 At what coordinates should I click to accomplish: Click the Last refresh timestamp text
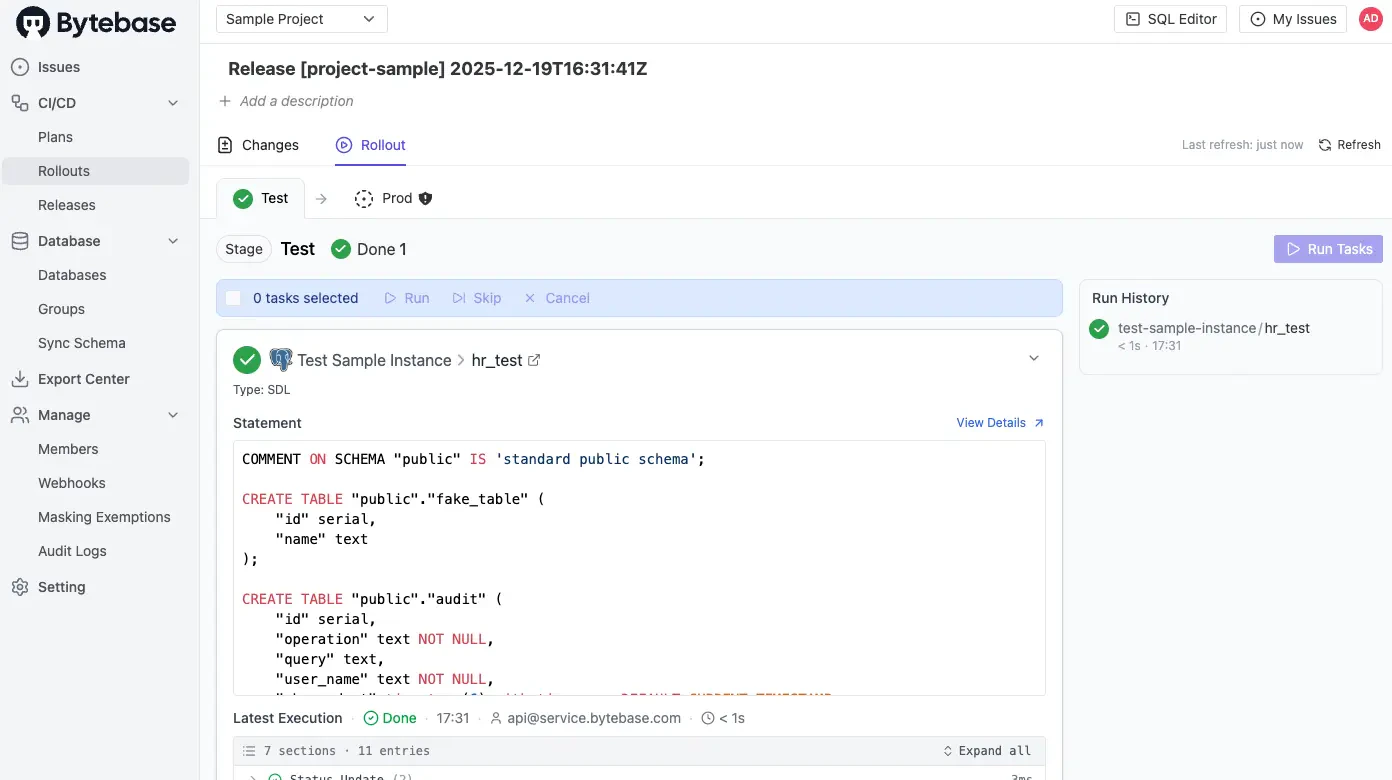point(1242,145)
